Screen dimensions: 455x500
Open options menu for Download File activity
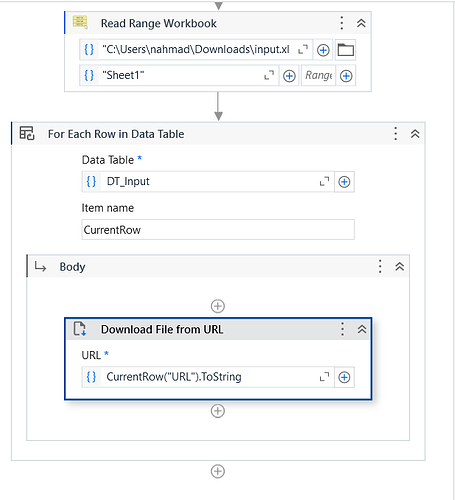(342, 329)
